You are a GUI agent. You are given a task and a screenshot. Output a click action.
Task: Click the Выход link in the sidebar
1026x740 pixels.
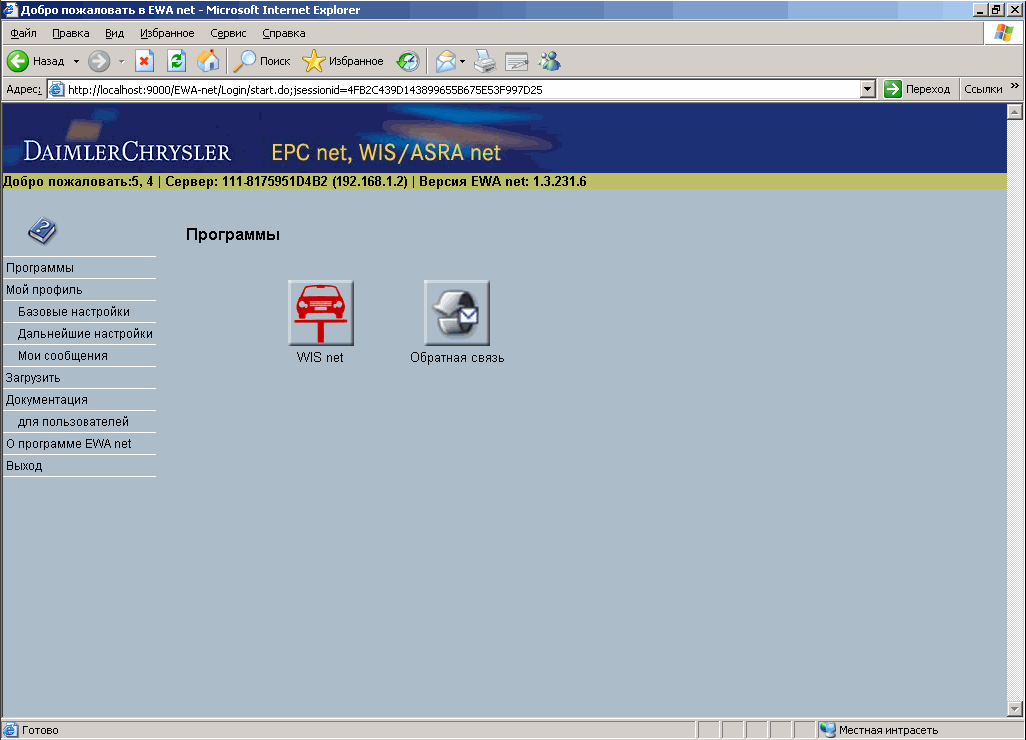pos(24,466)
